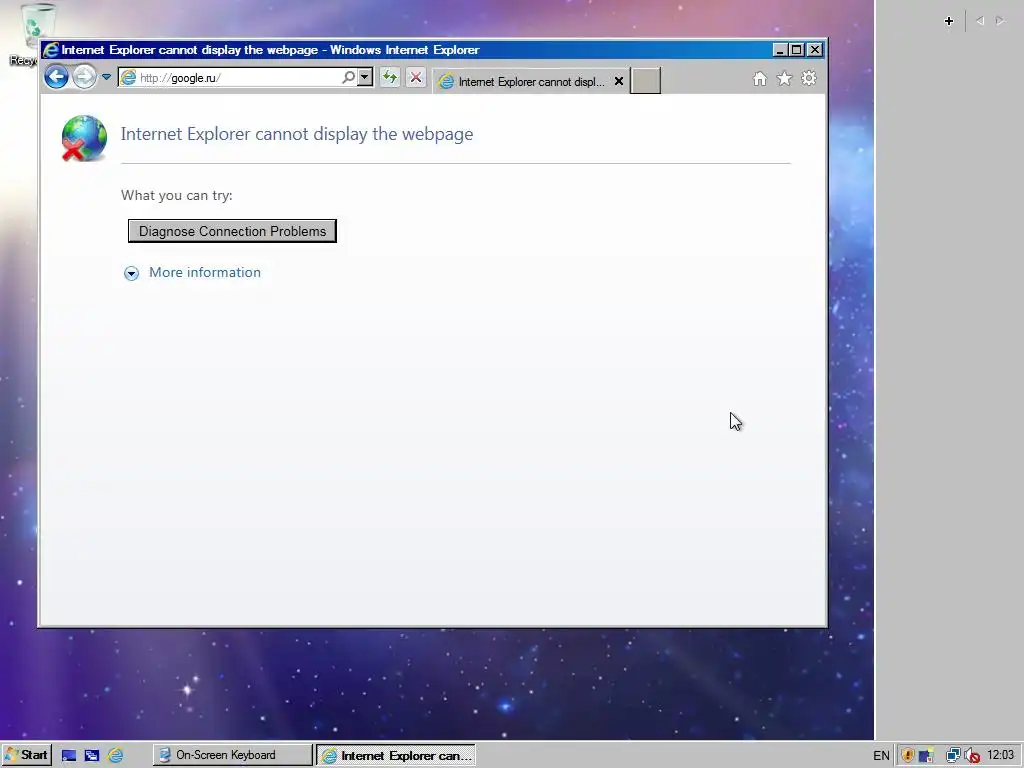Click the left arrow in right panel

[x=980, y=21]
